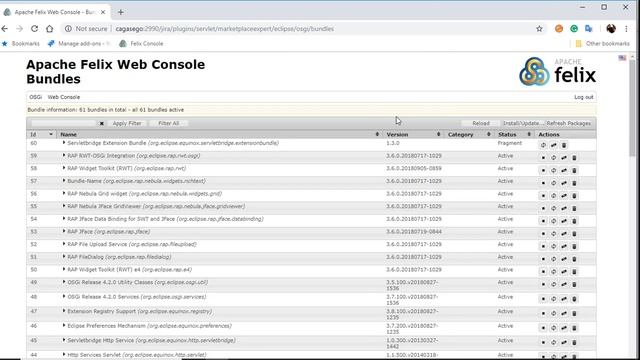Click the Apache Felix logo
640x360 pixels.
pyautogui.click(x=557, y=71)
